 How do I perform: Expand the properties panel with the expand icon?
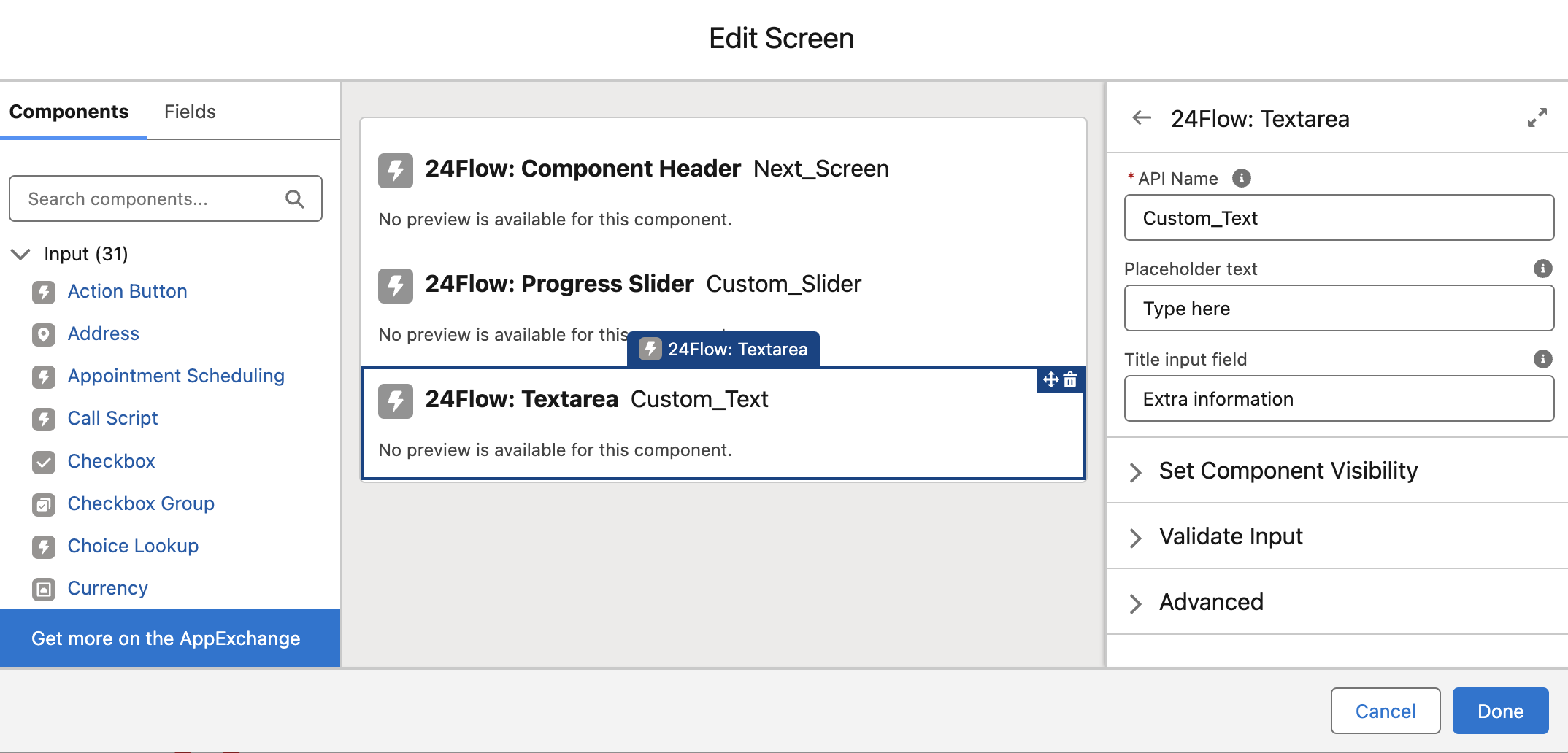click(1537, 118)
